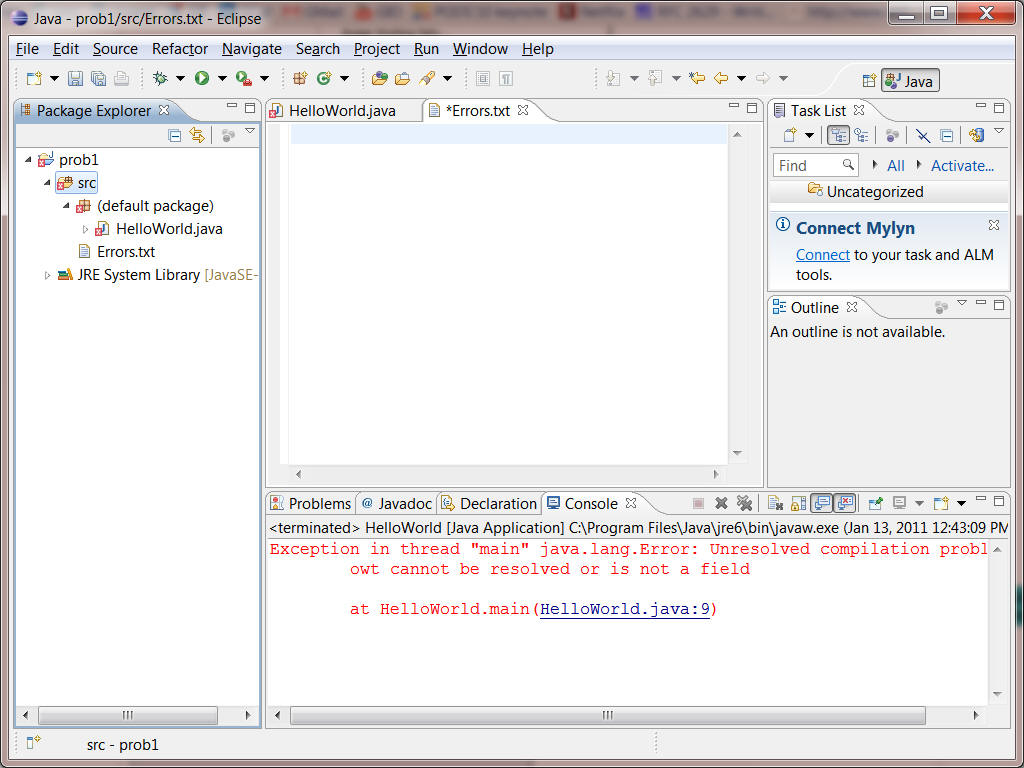Click HelloWorld.java:9 link in Console

pyautogui.click(x=624, y=609)
